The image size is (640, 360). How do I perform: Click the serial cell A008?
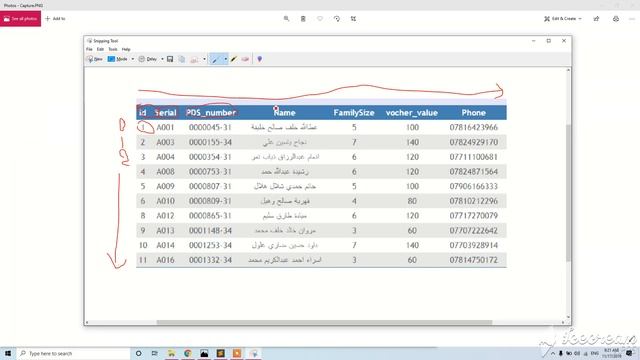[x=165, y=171]
